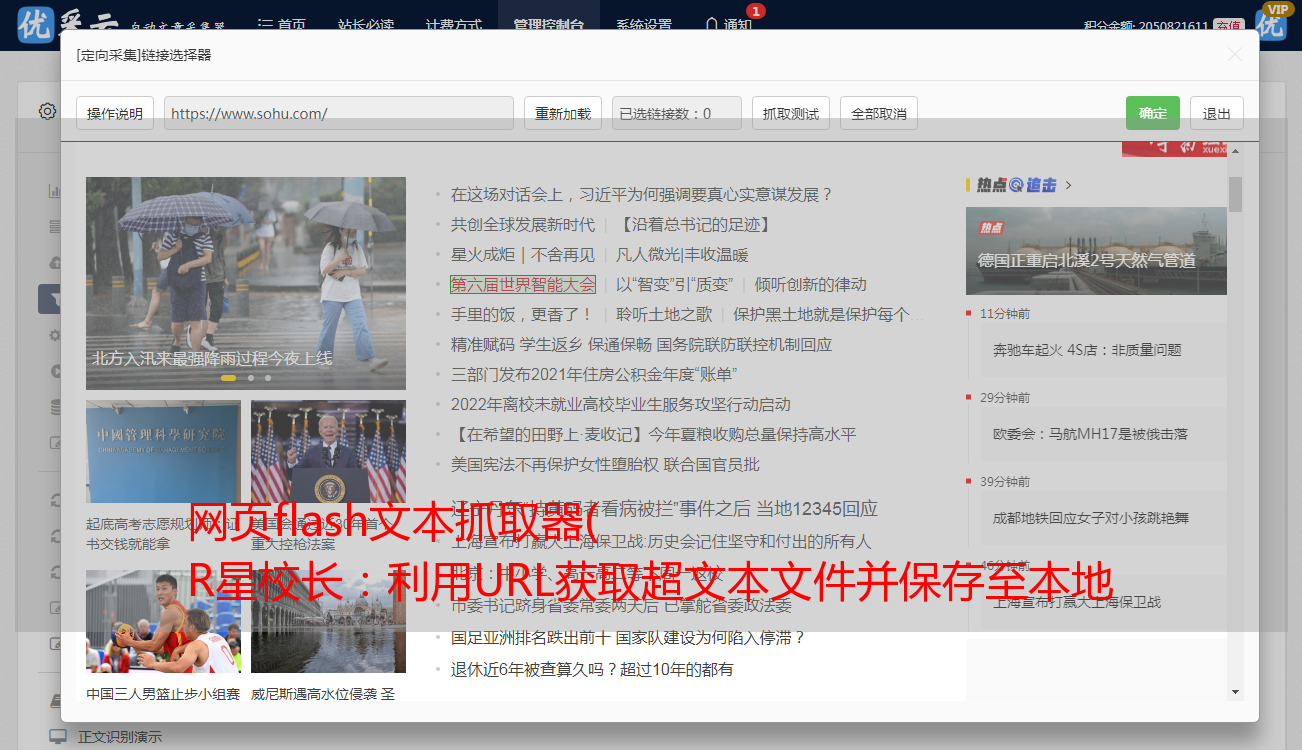Expand 热点追击 with its chevron arrow
Screen dimensions: 1302x750
[1069, 185]
